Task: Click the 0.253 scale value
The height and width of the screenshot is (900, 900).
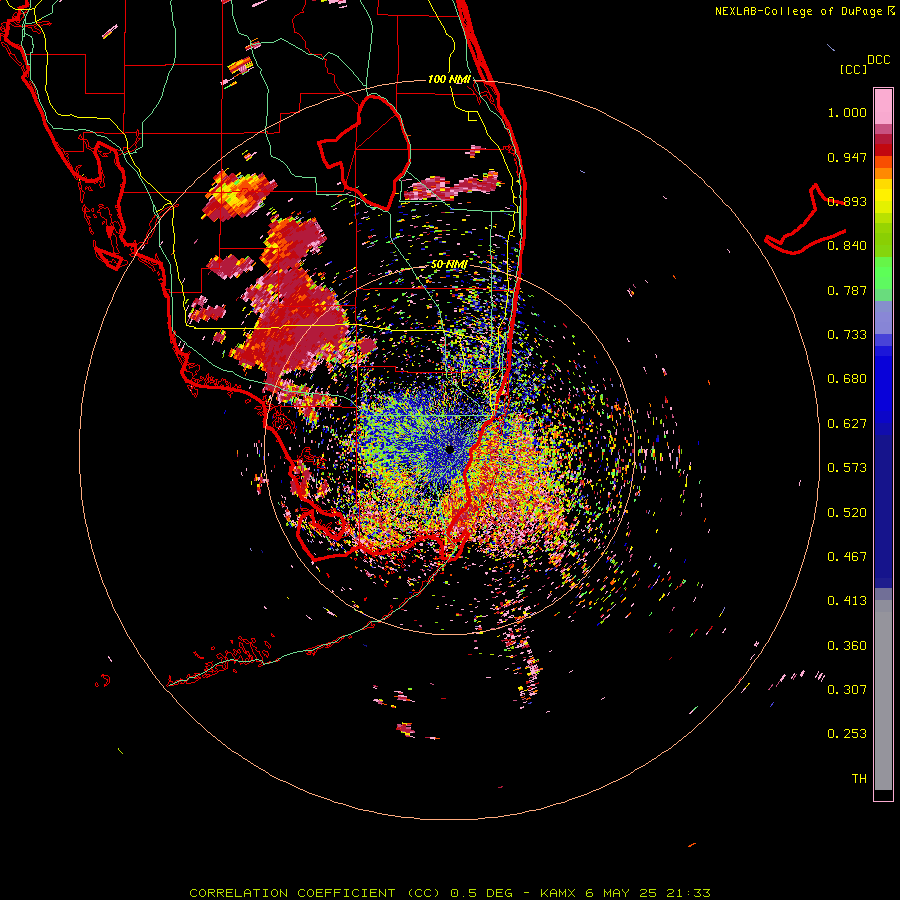Action: pos(847,734)
